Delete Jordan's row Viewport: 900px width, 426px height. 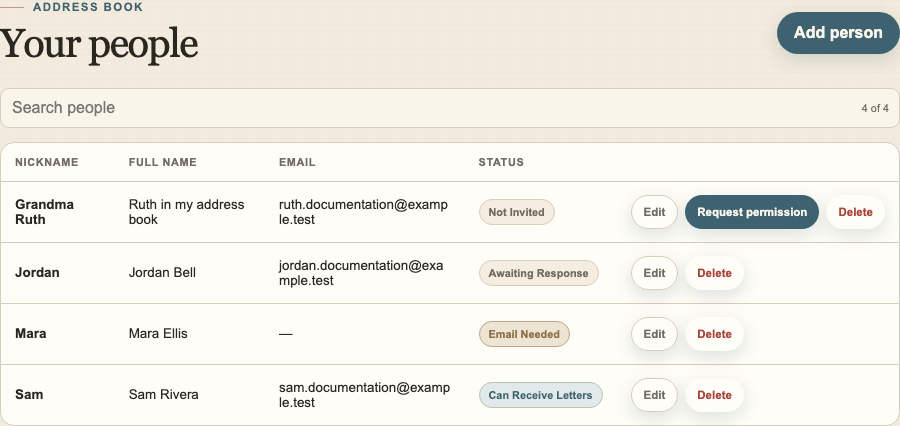(x=714, y=273)
